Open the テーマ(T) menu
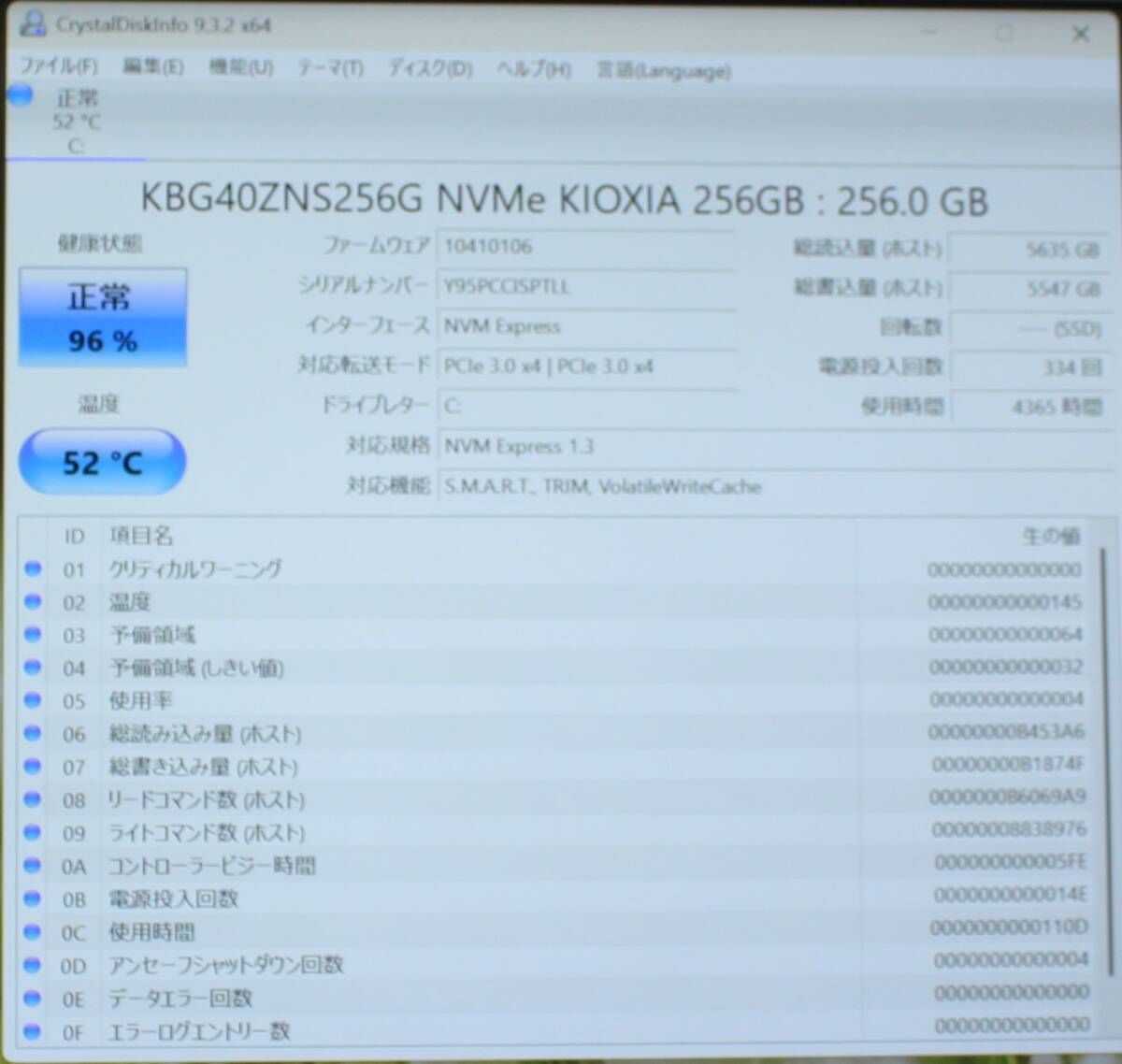 click(x=330, y=68)
